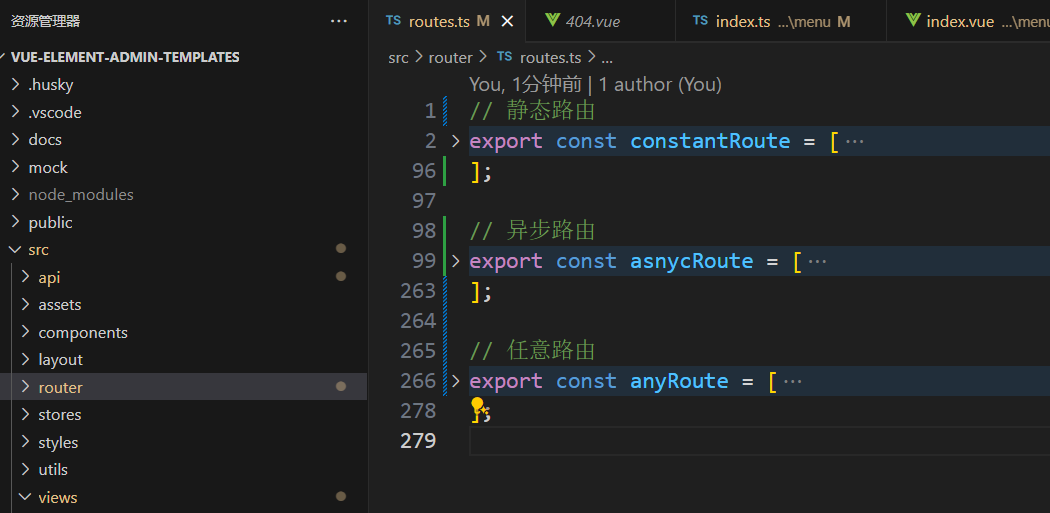Click the folded ellipsis after anyRoute

(793, 381)
